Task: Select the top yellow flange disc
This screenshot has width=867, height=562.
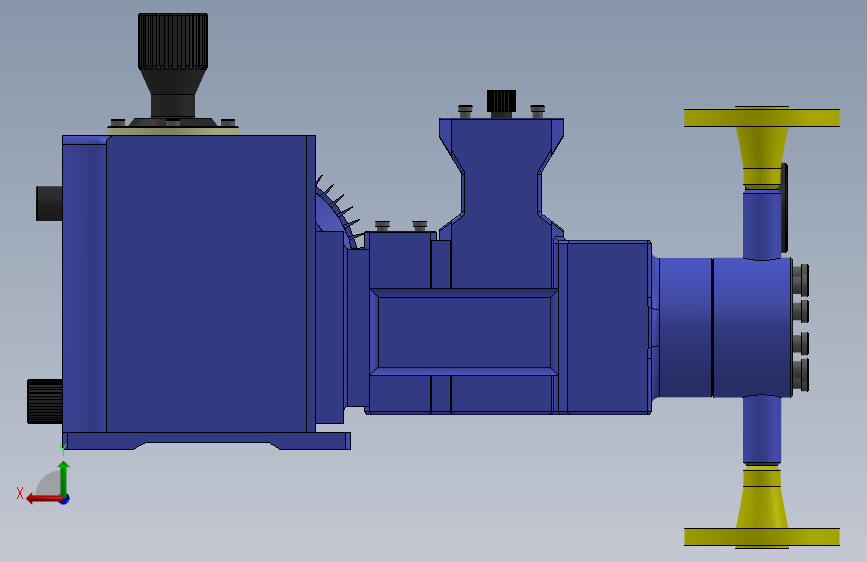Action: [762, 117]
